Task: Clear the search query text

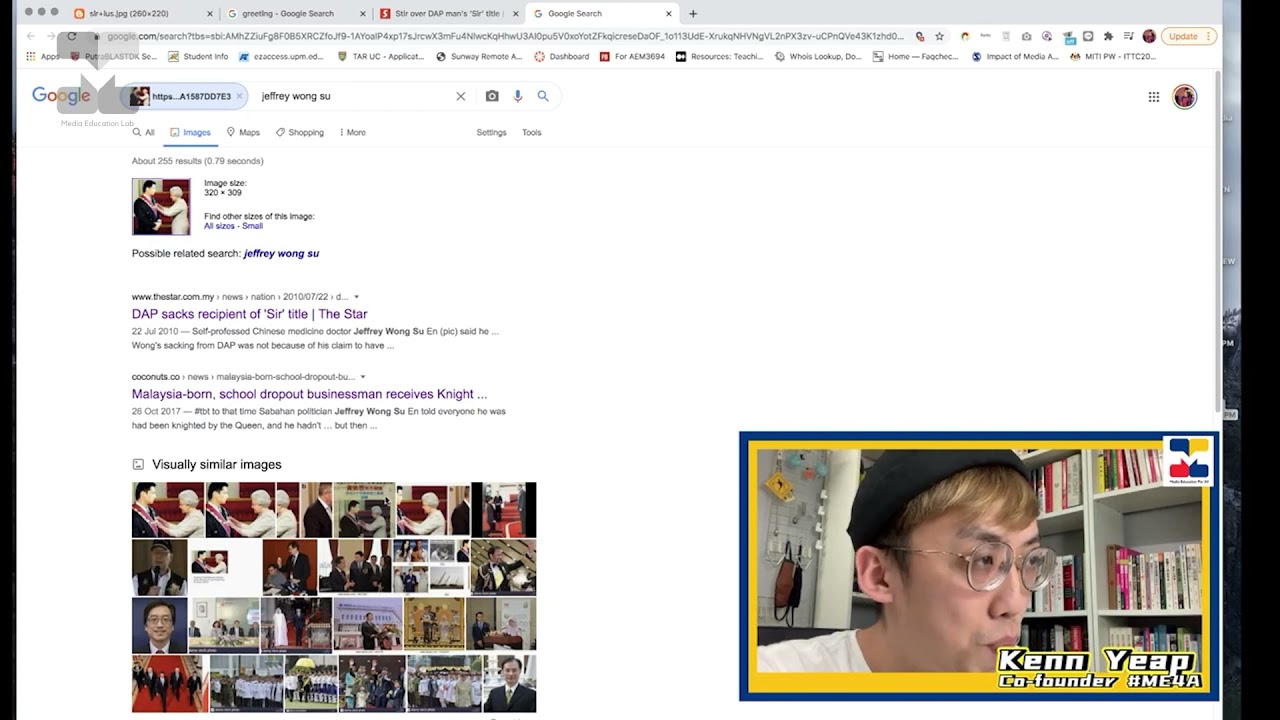Action: click(461, 97)
